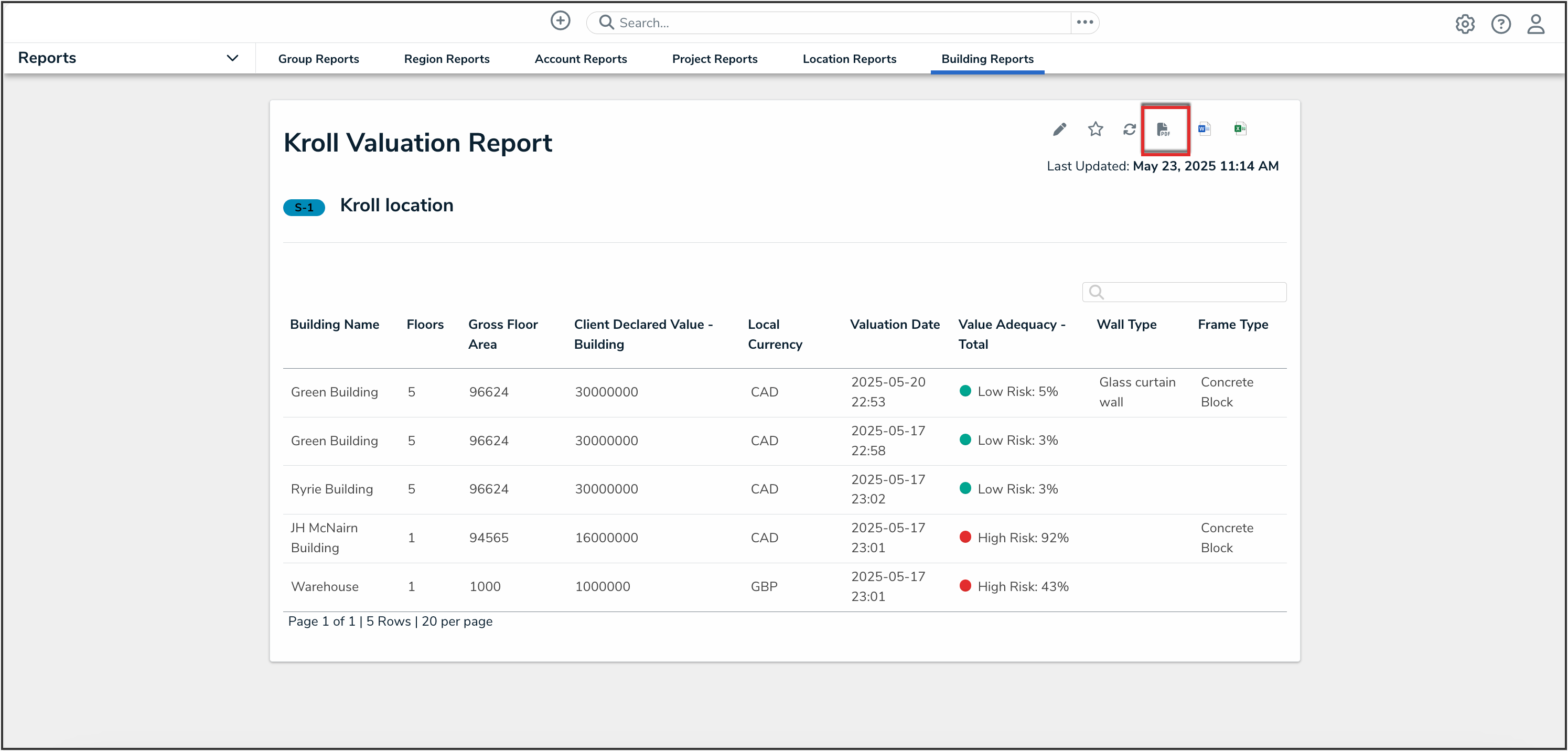Open the Project Reports tab

point(715,59)
